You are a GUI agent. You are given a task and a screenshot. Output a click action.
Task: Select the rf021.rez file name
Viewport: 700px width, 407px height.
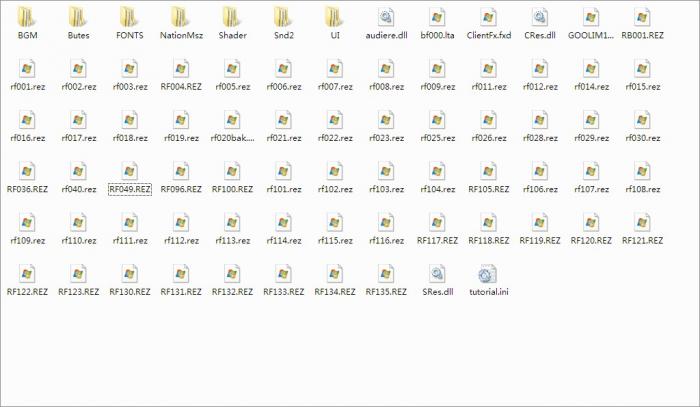tap(284, 138)
